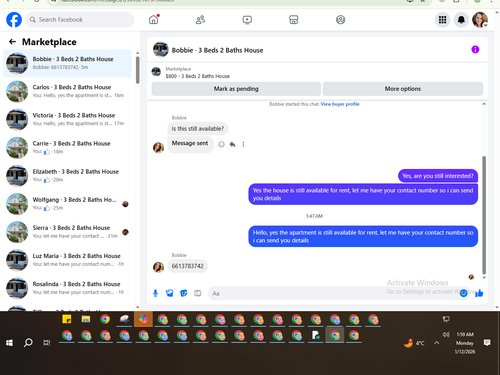Open Bobbie conversation in list
This screenshot has height=375, width=500.
68,63
